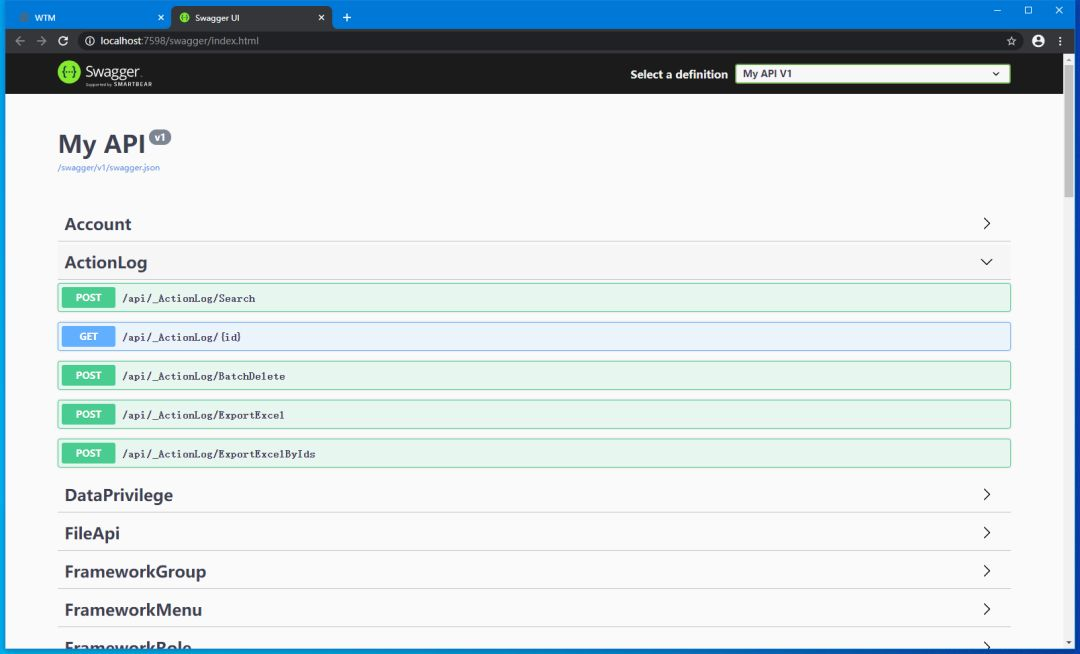This screenshot has height=654, width=1080.
Task: Minimize the browser window
Action: 997,10
